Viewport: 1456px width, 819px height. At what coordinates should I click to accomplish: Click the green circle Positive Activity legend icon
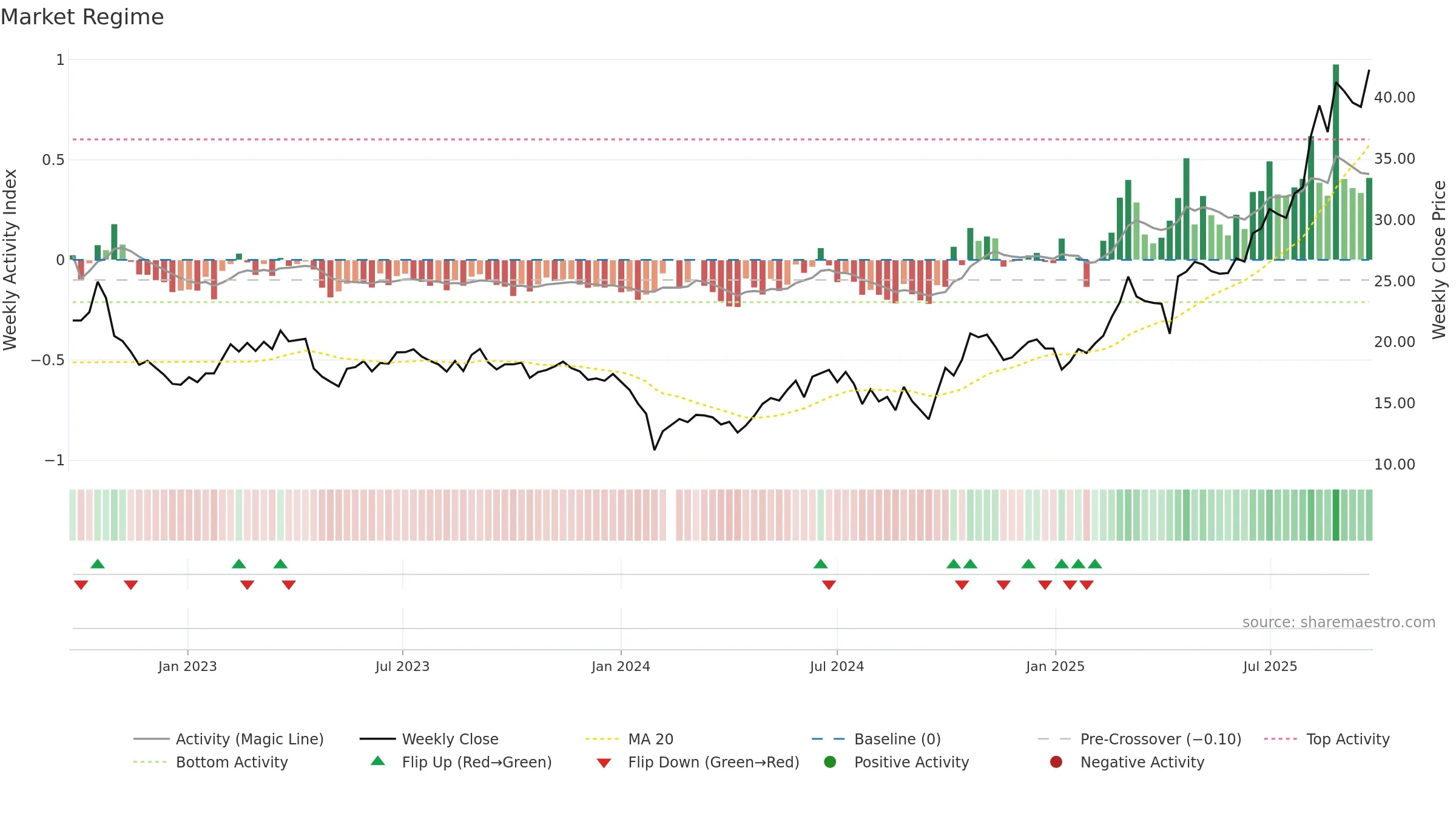(830, 761)
